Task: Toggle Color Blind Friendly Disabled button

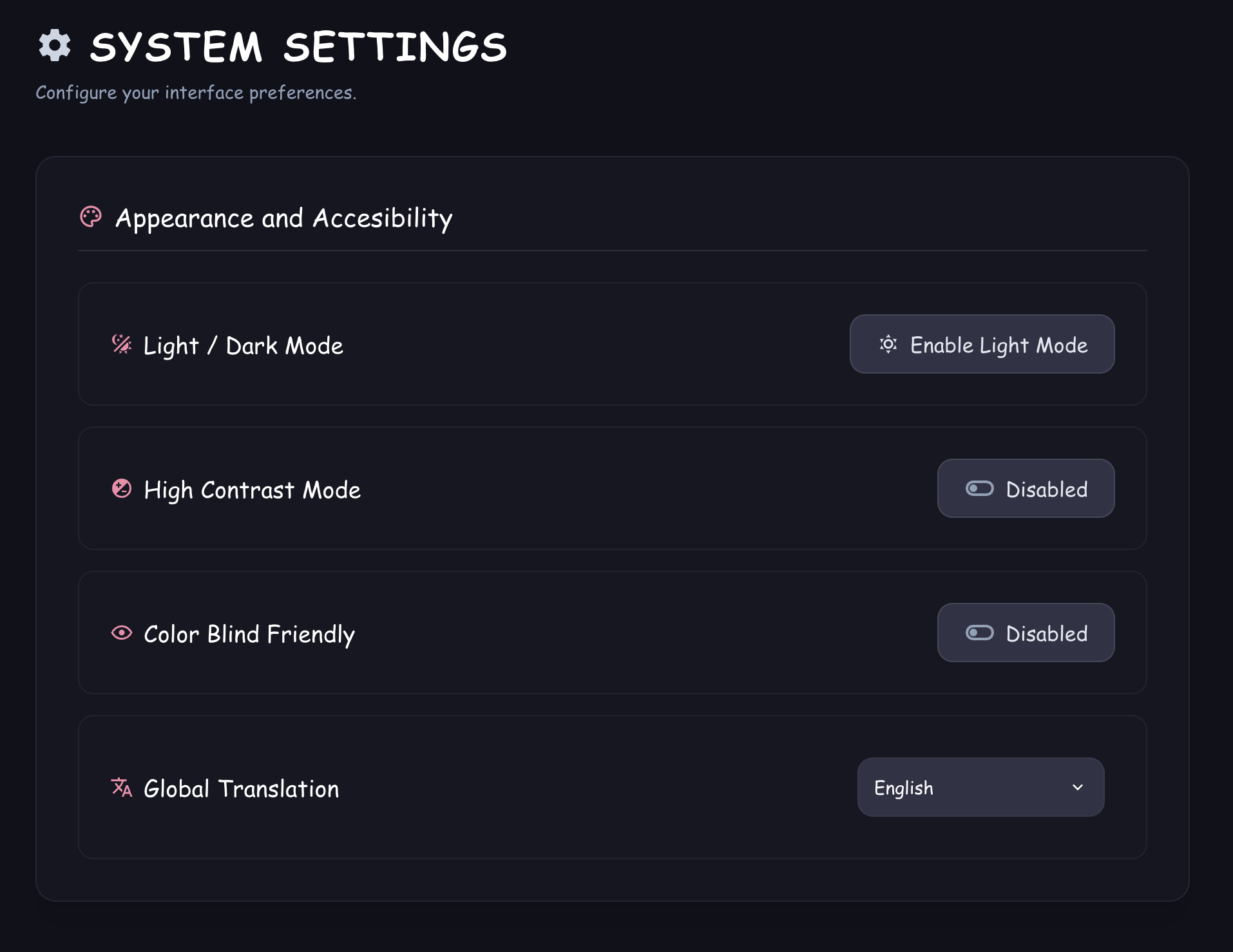Action: 1026,633
